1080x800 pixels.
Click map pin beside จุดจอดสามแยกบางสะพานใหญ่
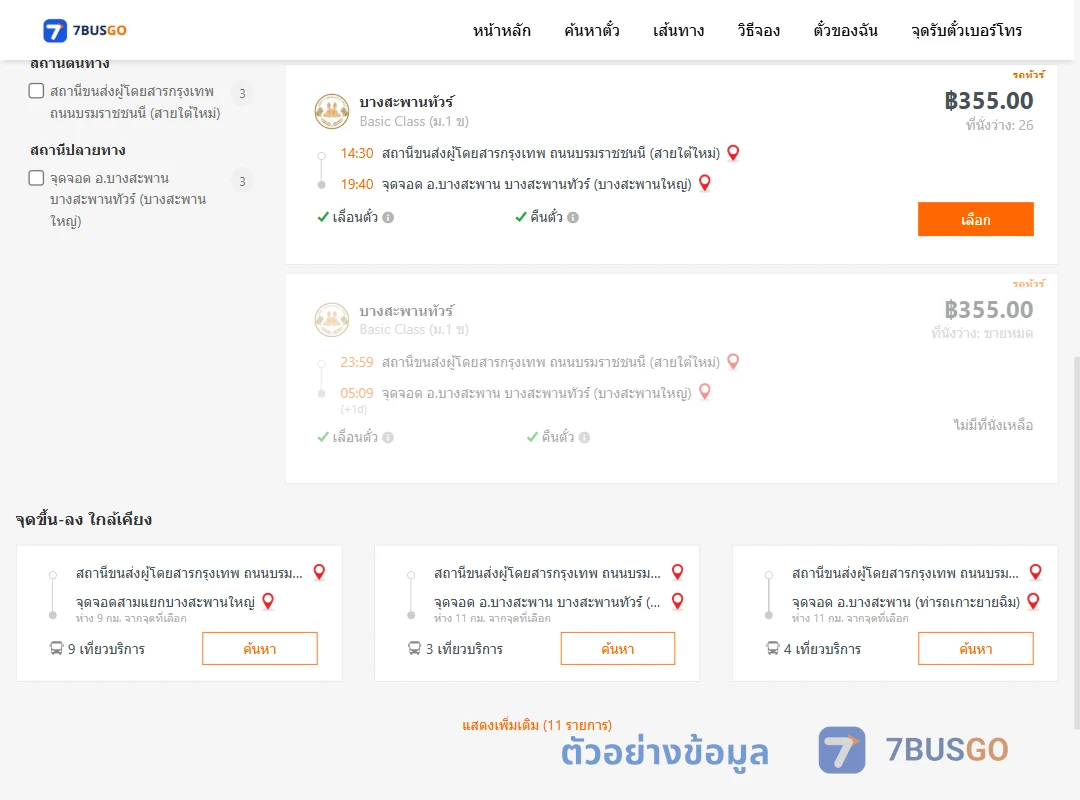268,602
